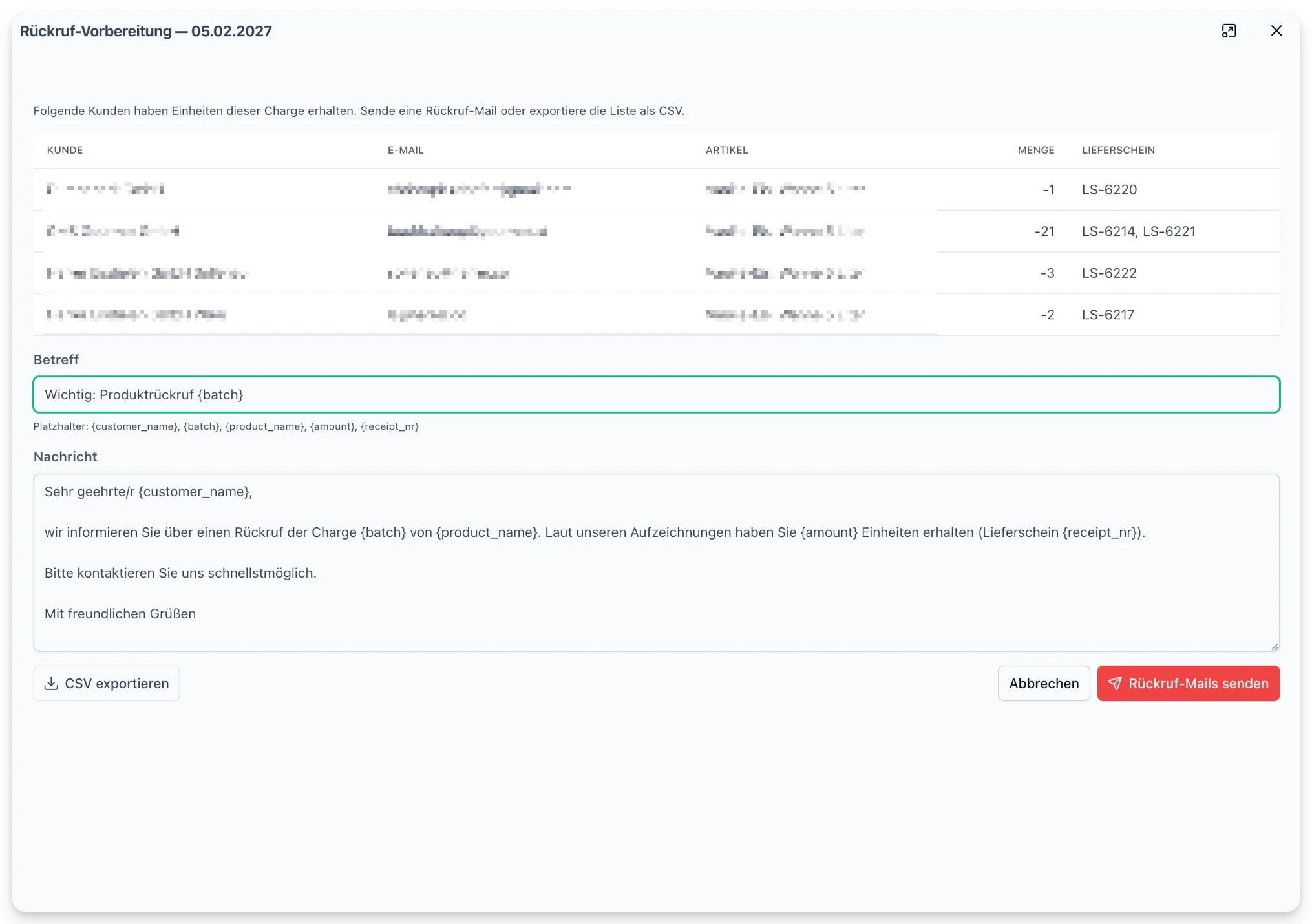
Task: Select the ARTIKEL column header
Action: coord(726,150)
